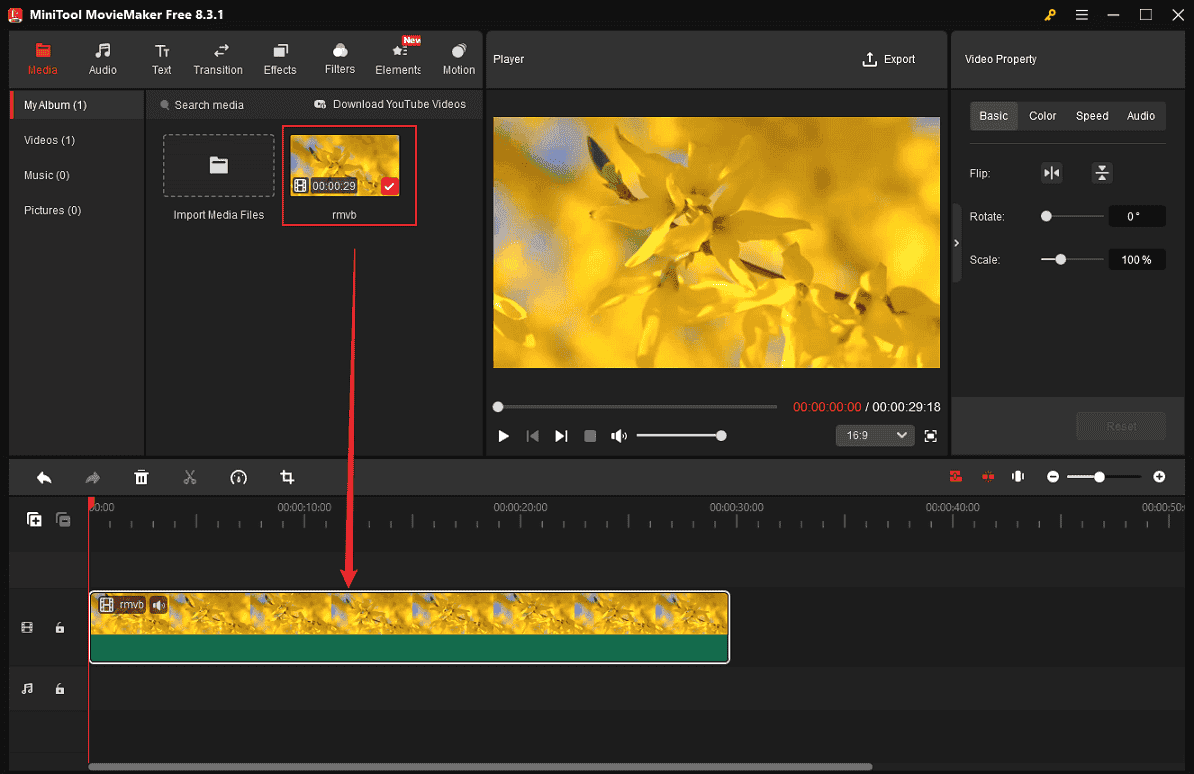The width and height of the screenshot is (1194, 774).
Task: Open the hamburger menu
Action: pyautogui.click(x=1081, y=15)
